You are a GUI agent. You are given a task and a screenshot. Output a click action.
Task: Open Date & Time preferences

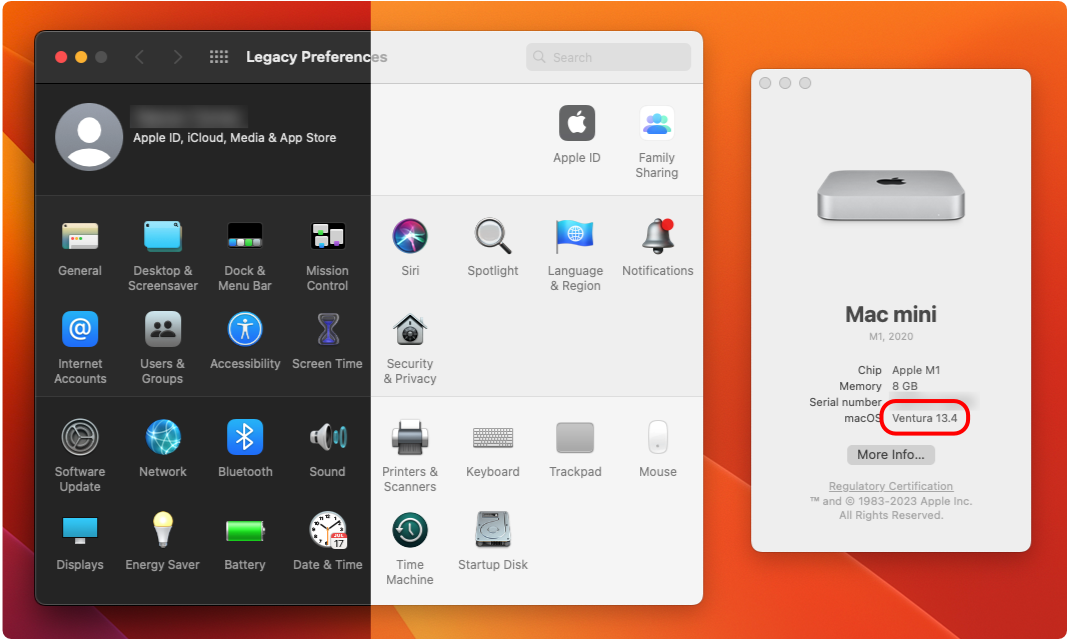coord(328,530)
